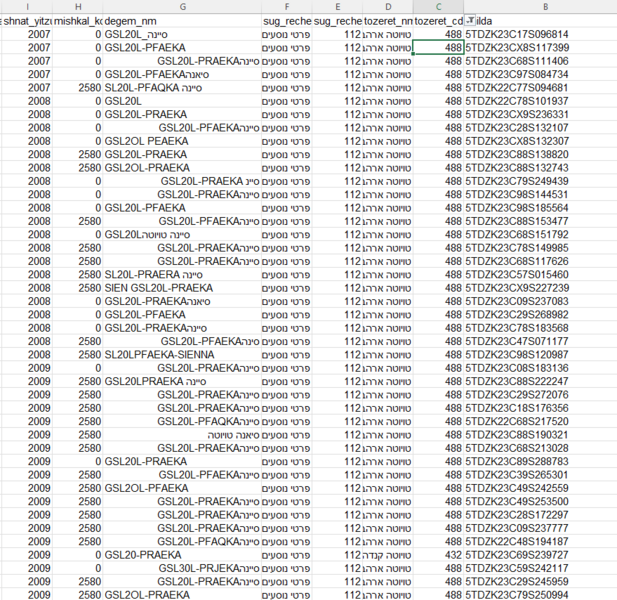Click the SIEN GSL20L-PRAEKA model cell
This screenshot has height=600, width=617.
pyautogui.click(x=182, y=288)
